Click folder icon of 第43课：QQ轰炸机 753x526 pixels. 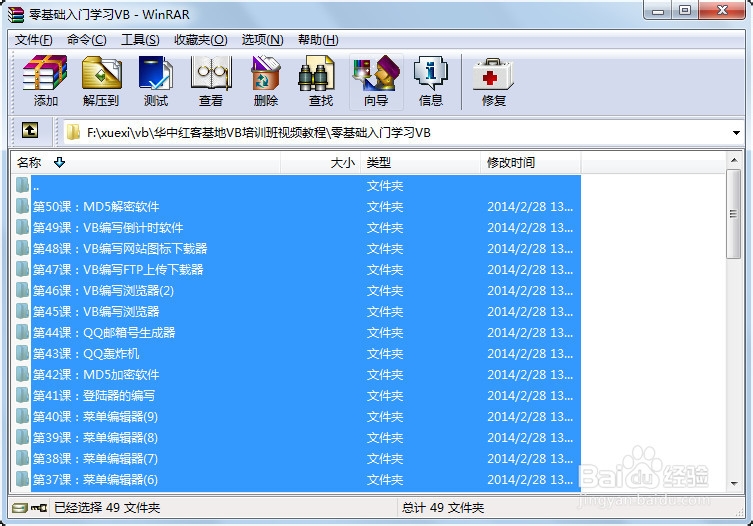pyautogui.click(x=22, y=353)
